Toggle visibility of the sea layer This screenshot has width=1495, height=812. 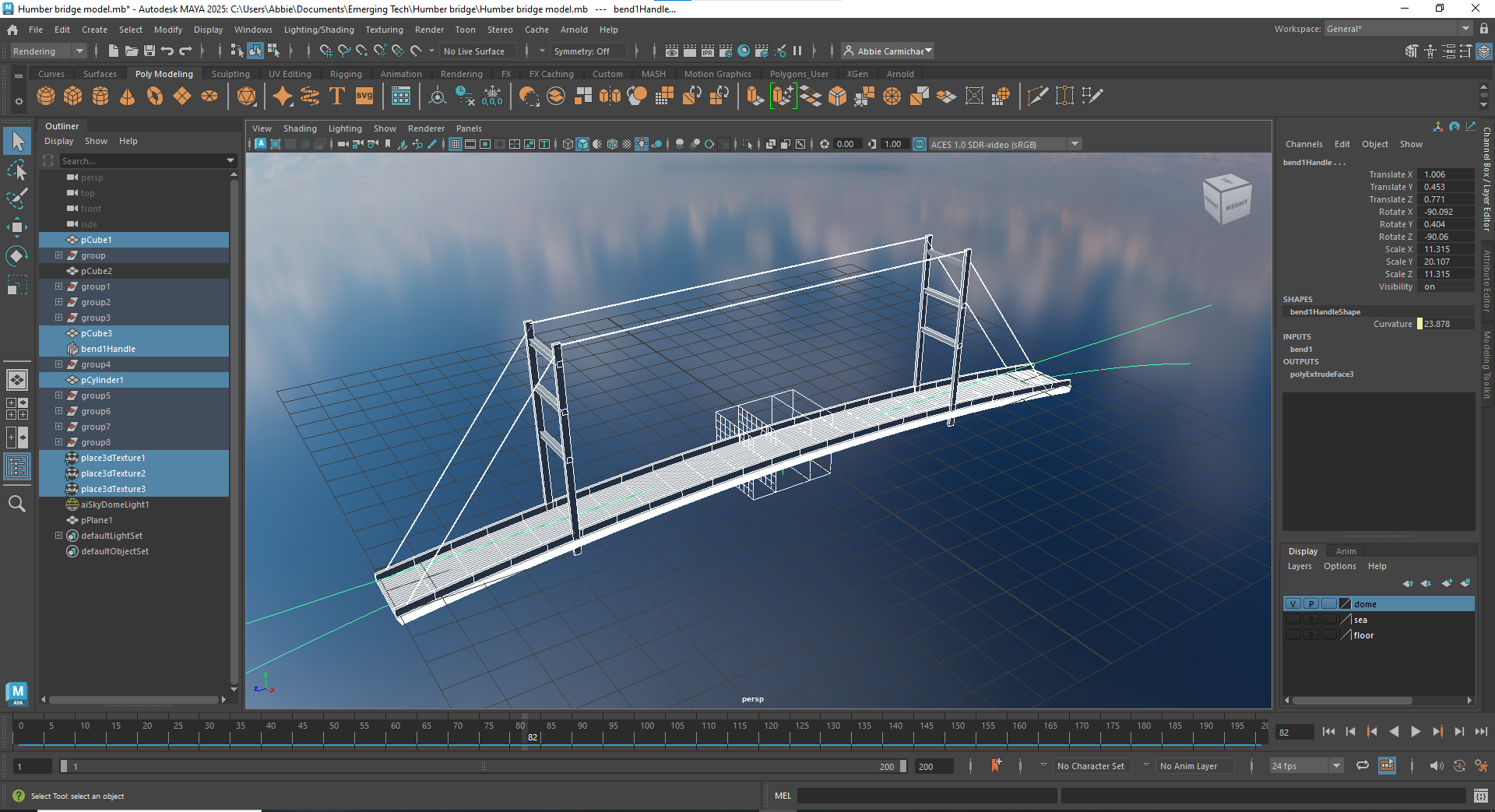pyautogui.click(x=1293, y=620)
